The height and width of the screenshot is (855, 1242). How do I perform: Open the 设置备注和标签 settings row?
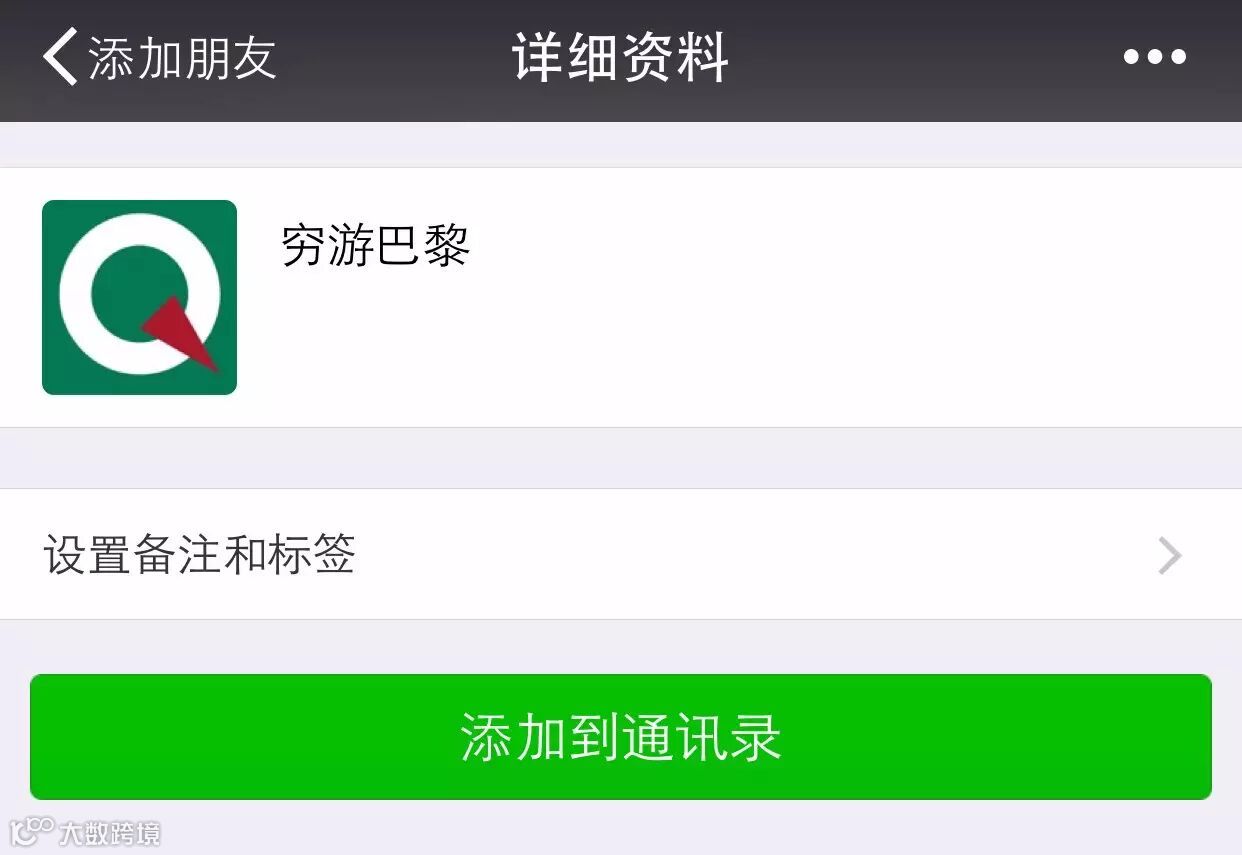click(621, 554)
